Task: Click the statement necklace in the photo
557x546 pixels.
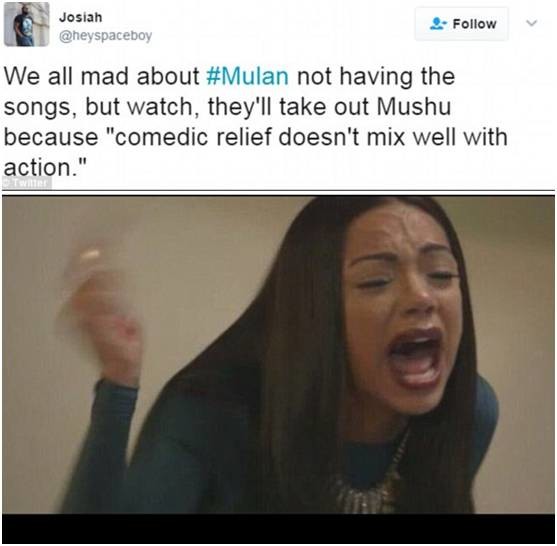Action: point(371,480)
